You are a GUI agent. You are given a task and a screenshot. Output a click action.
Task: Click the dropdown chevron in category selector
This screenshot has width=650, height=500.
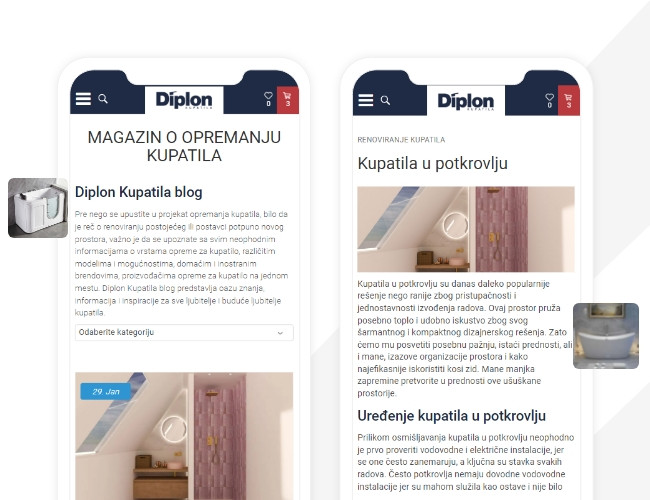click(280, 333)
